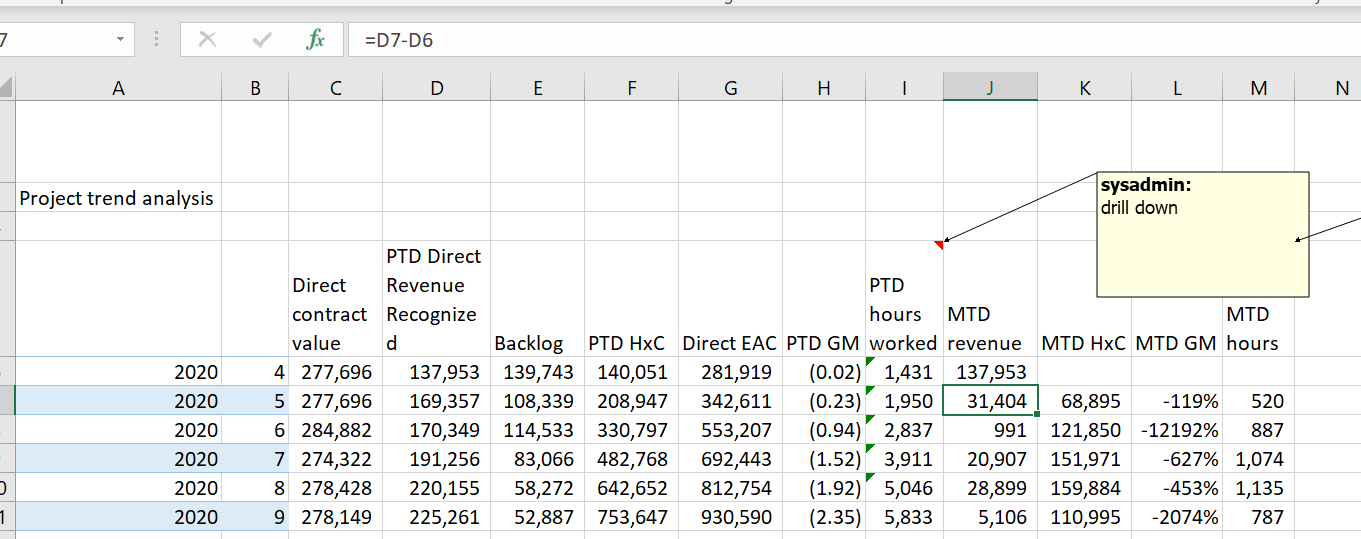Click the formula bar expand dots handle
This screenshot has width=1361, height=539.
(156, 40)
